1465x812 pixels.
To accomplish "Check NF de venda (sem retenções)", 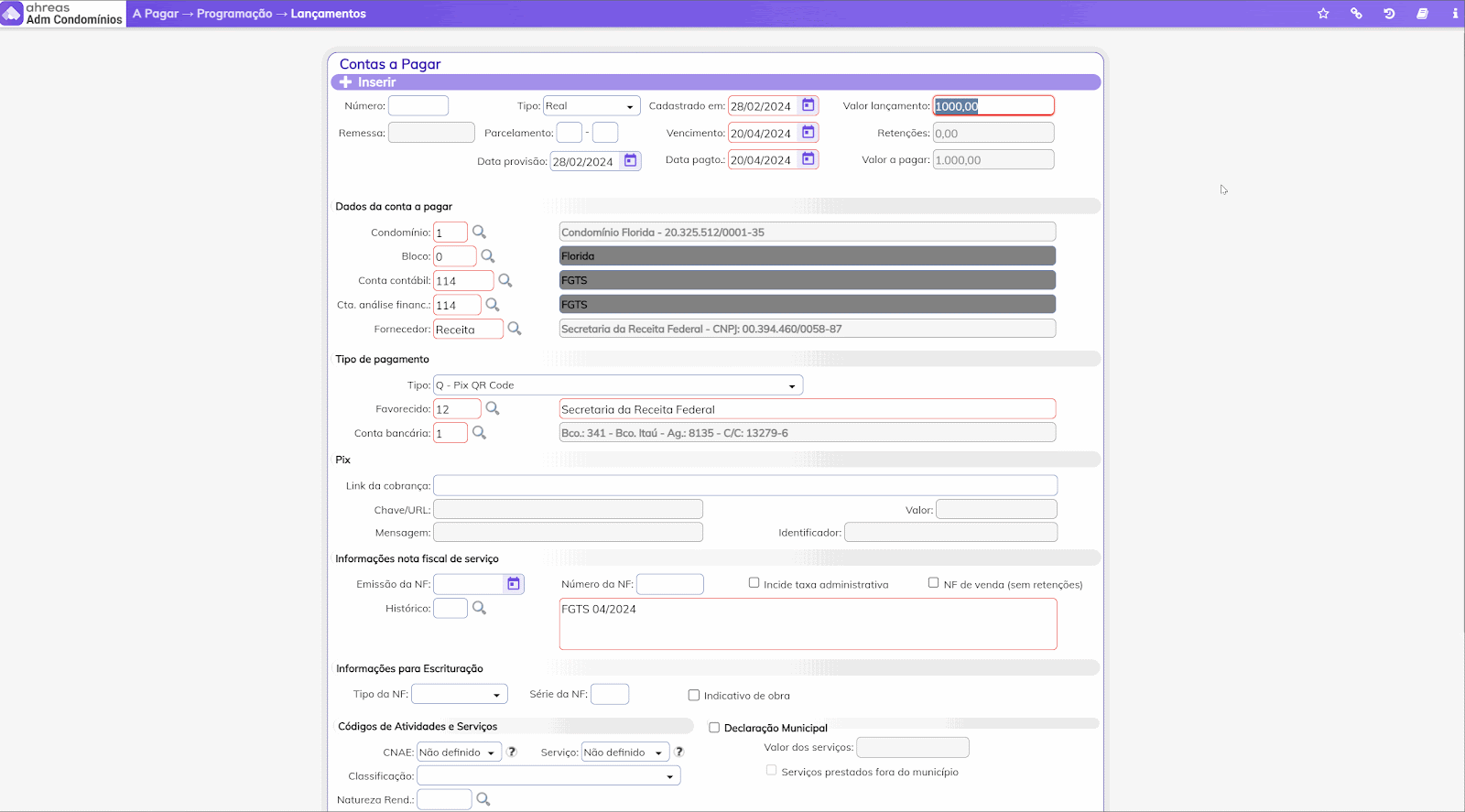I will click(934, 583).
